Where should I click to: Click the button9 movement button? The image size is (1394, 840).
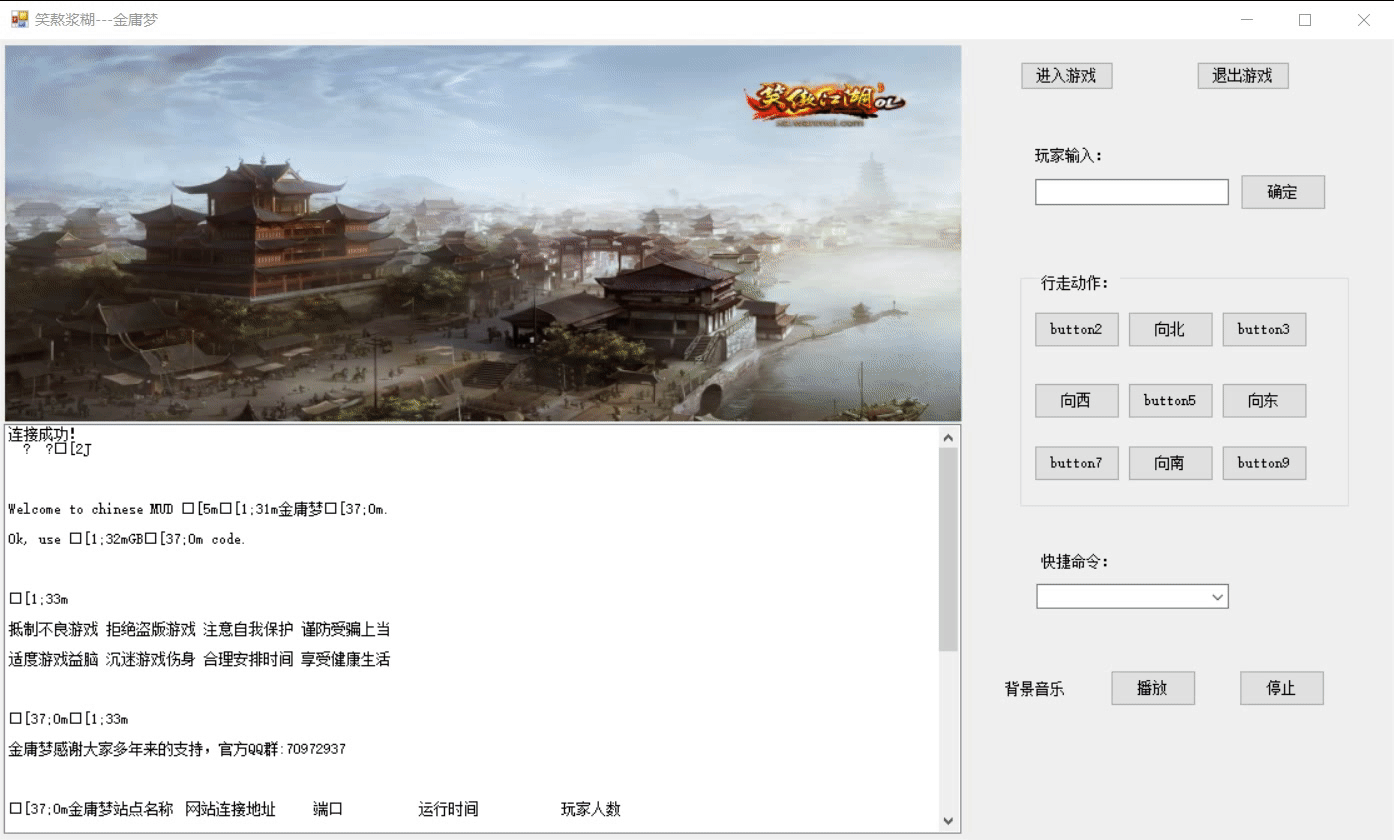[1264, 463]
